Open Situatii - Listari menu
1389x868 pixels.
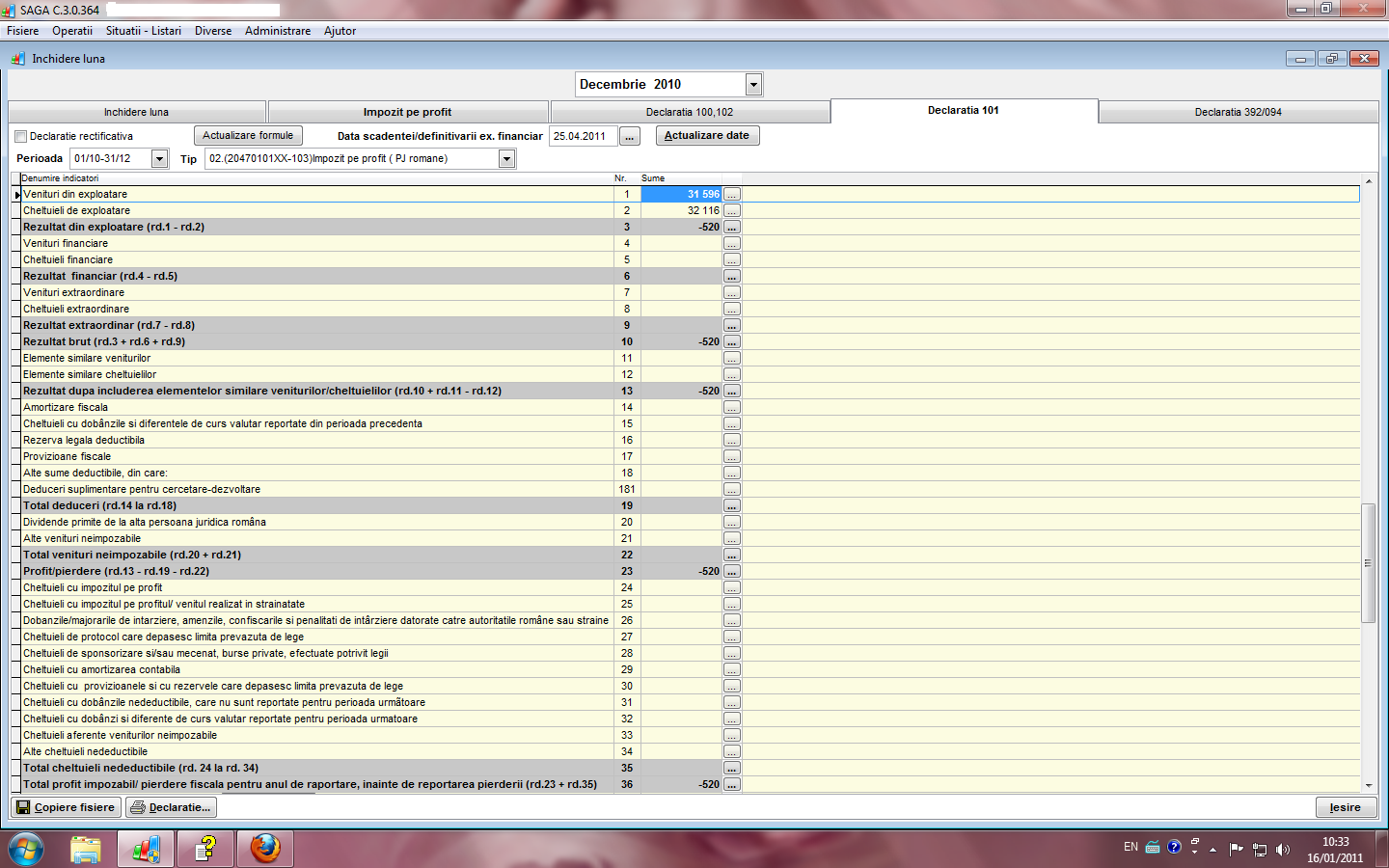click(x=144, y=31)
